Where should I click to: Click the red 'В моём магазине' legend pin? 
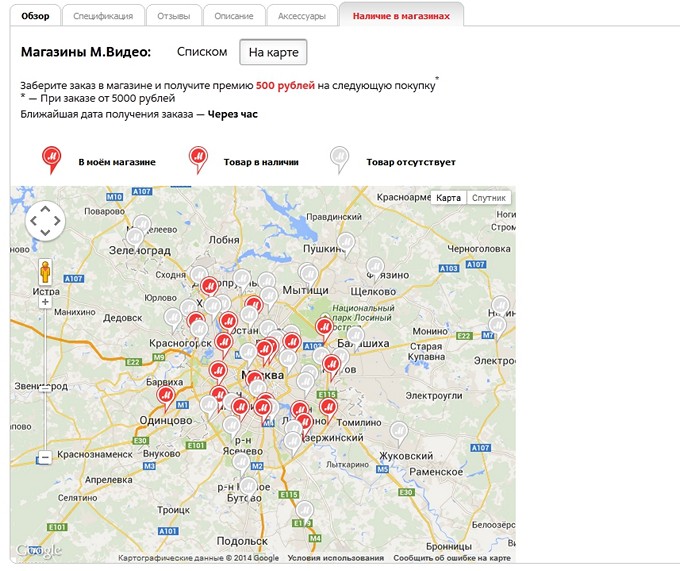point(51,159)
